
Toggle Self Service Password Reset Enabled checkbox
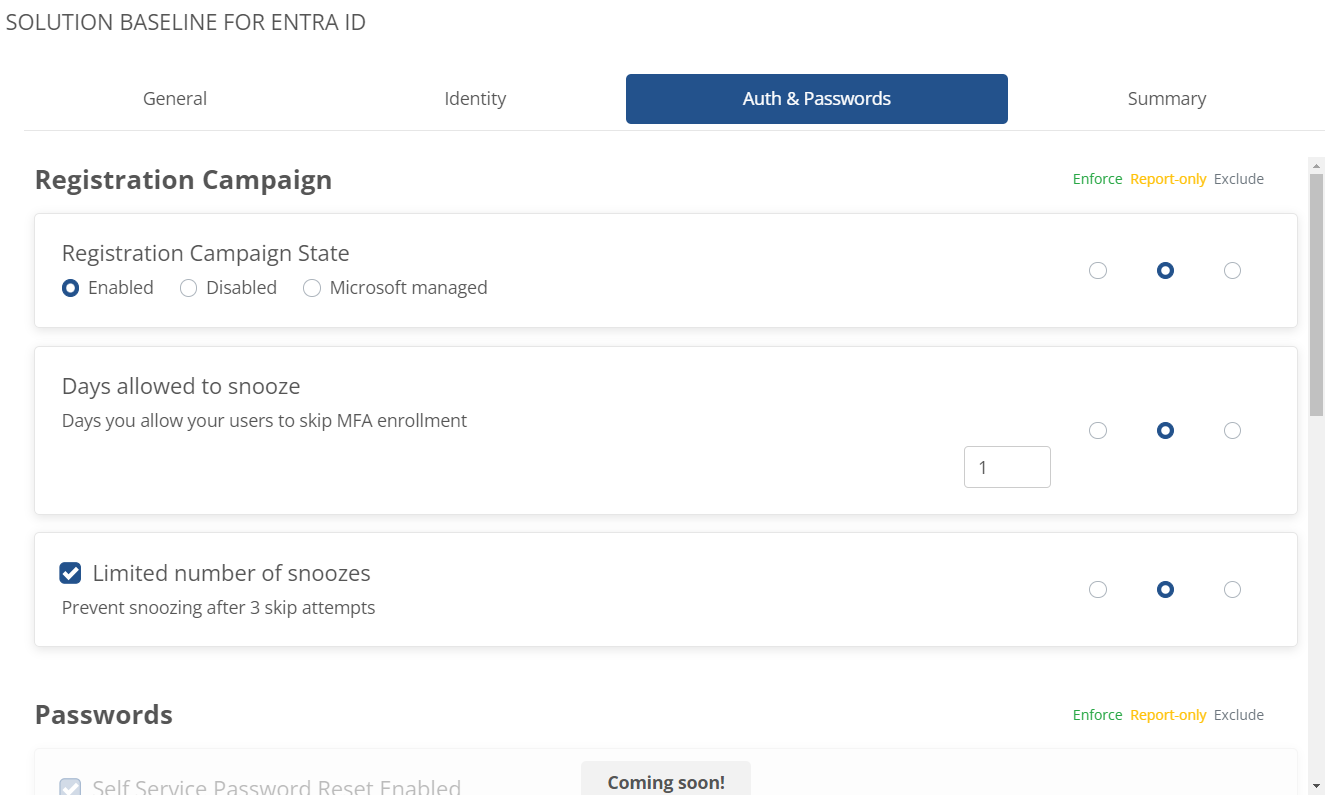71,788
